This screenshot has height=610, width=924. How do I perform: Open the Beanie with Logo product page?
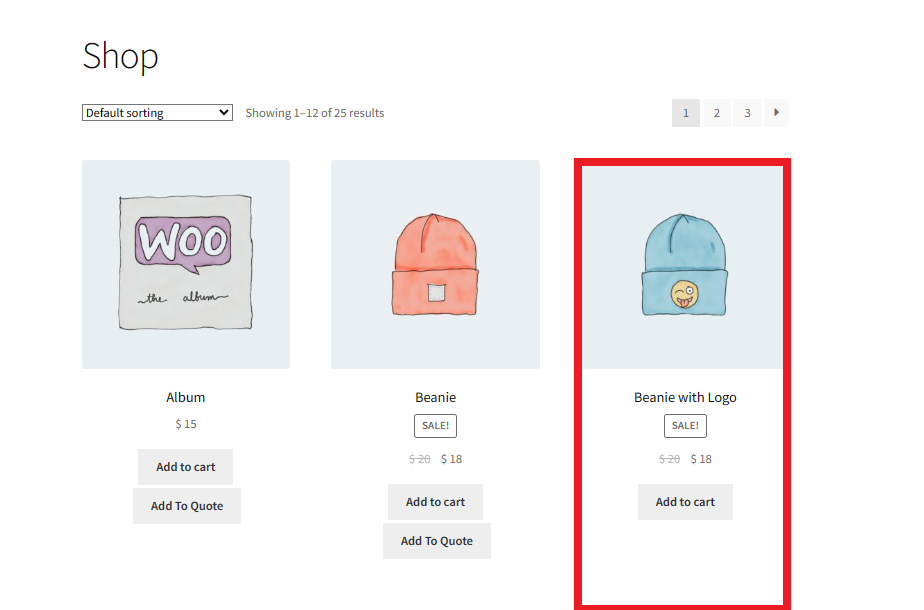pyautogui.click(x=684, y=397)
